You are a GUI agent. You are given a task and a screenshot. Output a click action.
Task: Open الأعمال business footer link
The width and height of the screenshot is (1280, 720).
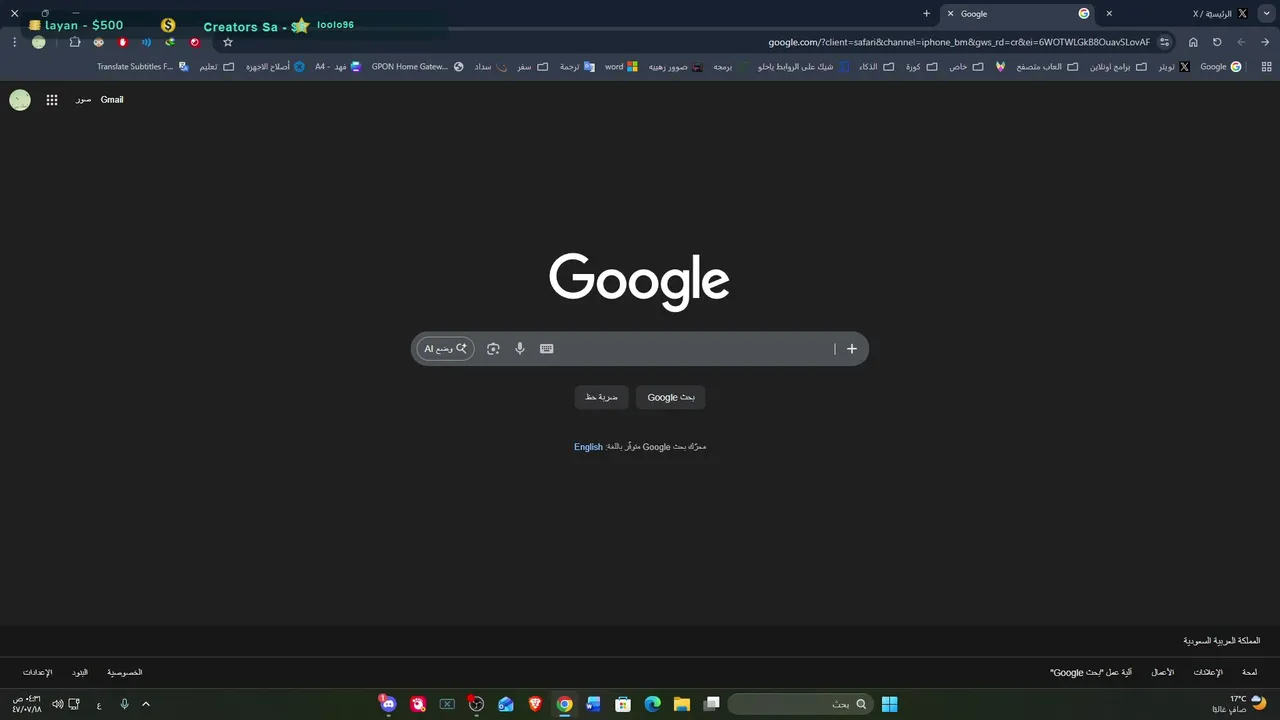[1163, 673]
